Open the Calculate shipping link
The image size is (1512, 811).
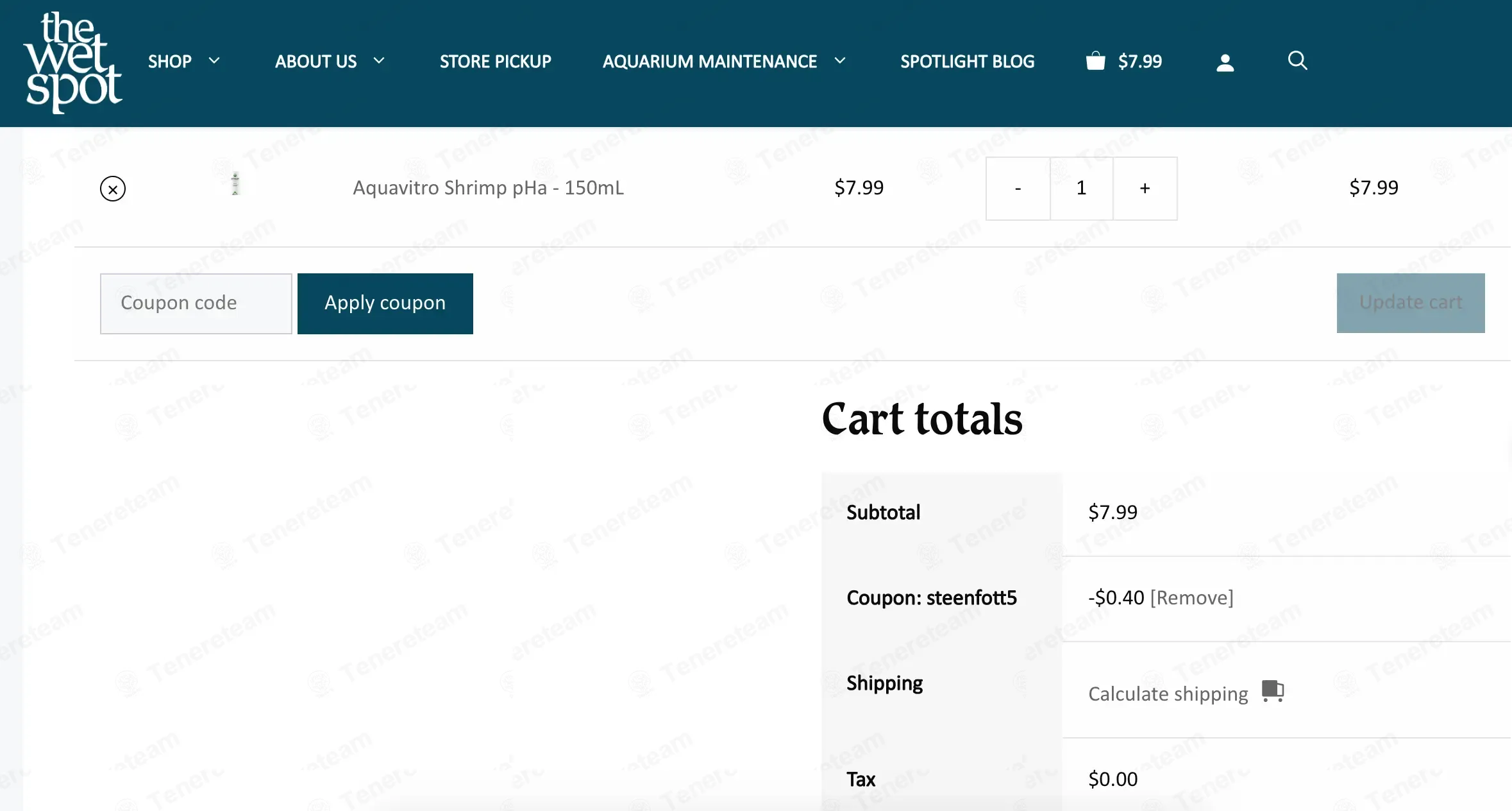pos(1168,694)
